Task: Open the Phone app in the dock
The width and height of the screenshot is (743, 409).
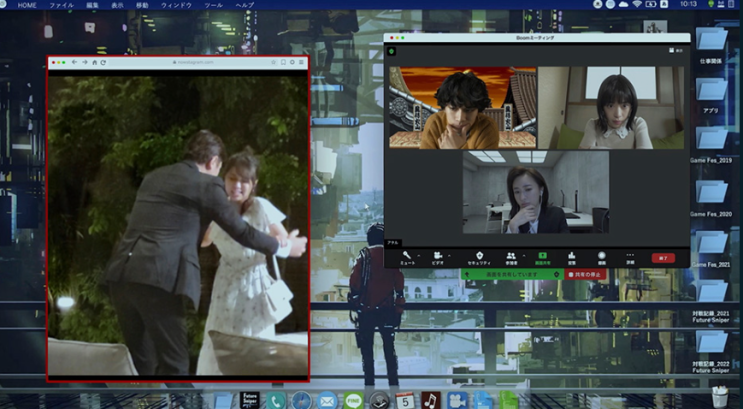Action: 276,401
